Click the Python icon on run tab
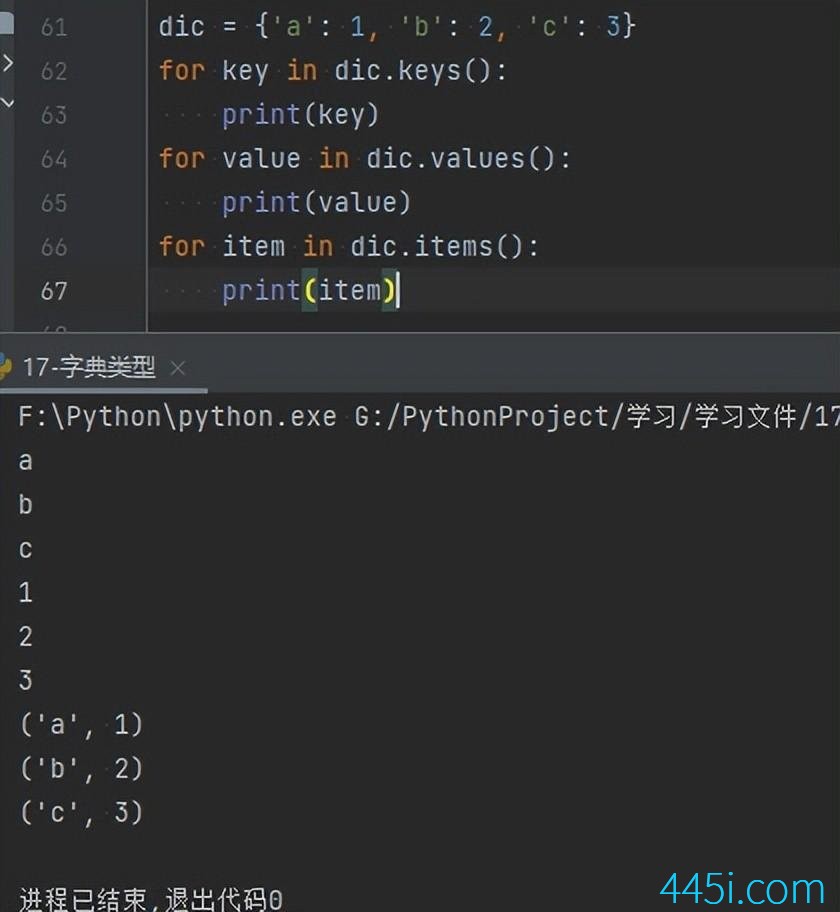 click(x=6, y=368)
